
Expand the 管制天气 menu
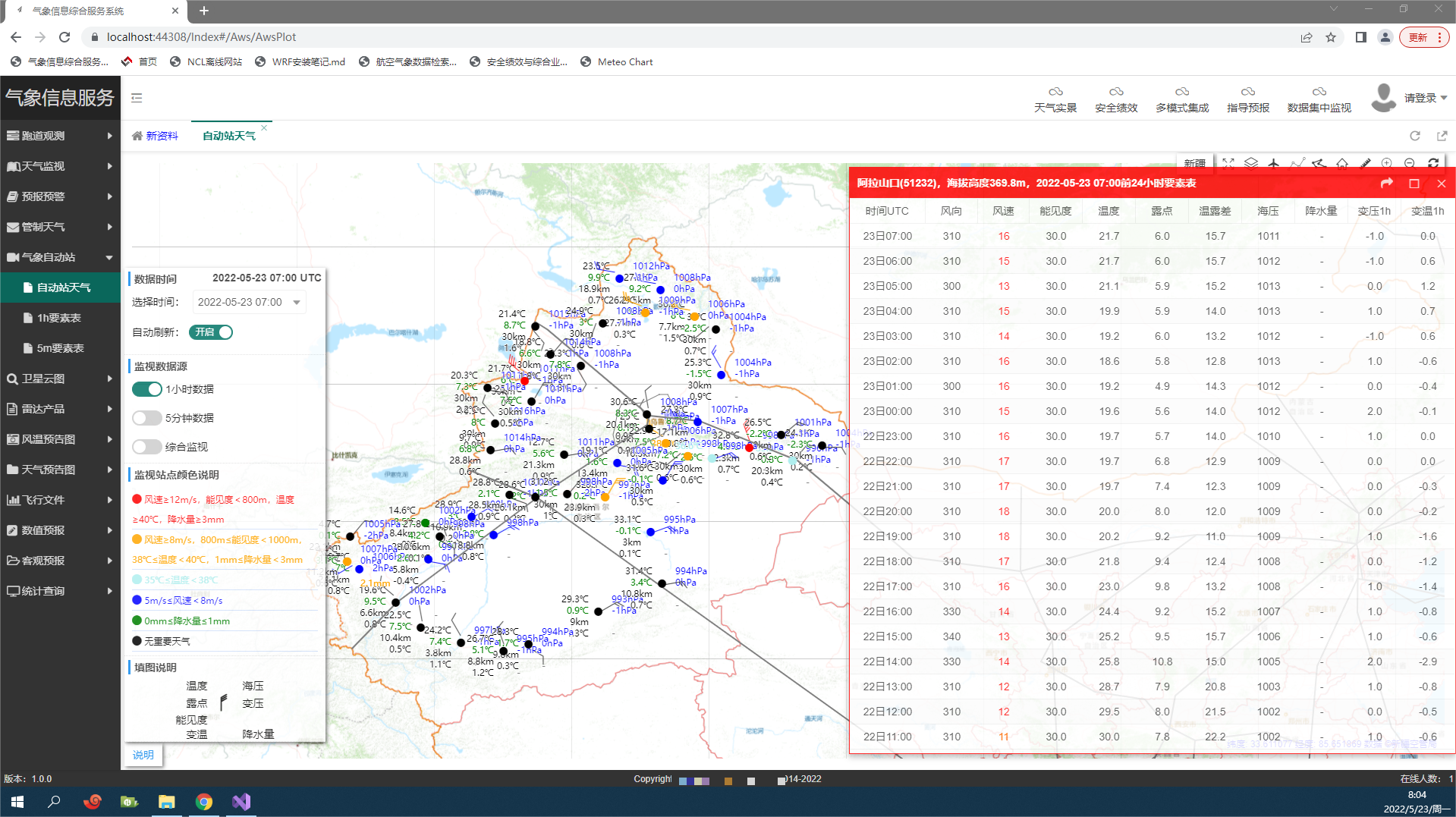(60, 227)
